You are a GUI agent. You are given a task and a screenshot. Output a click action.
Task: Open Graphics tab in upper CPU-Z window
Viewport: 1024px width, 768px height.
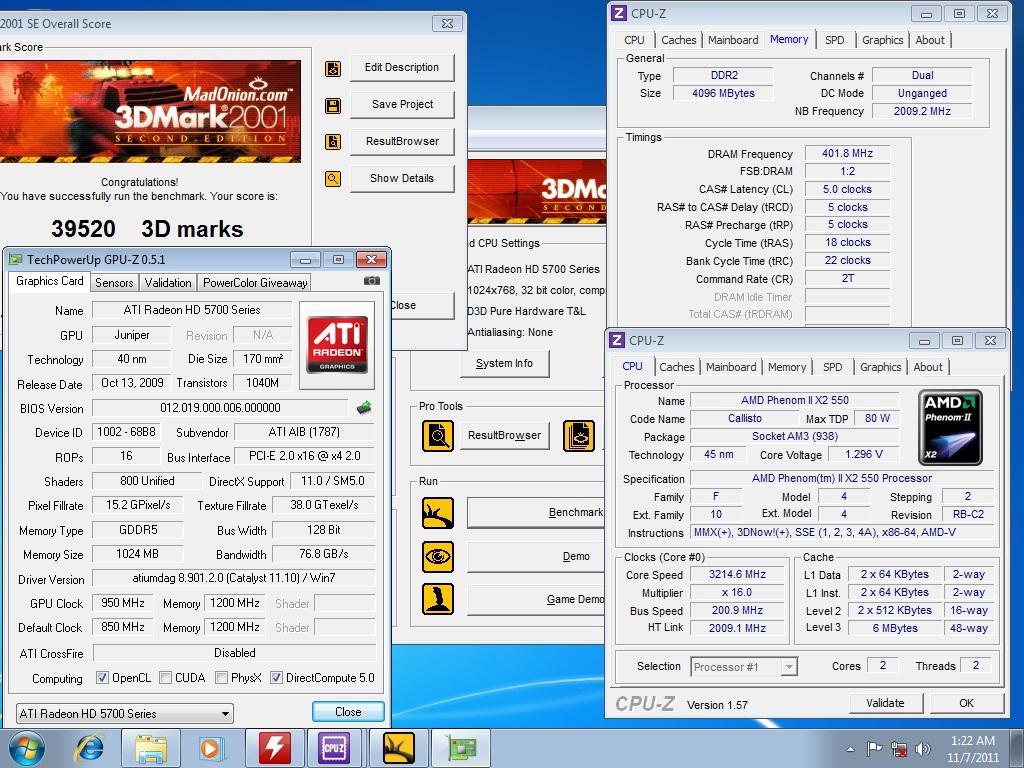[x=882, y=40]
